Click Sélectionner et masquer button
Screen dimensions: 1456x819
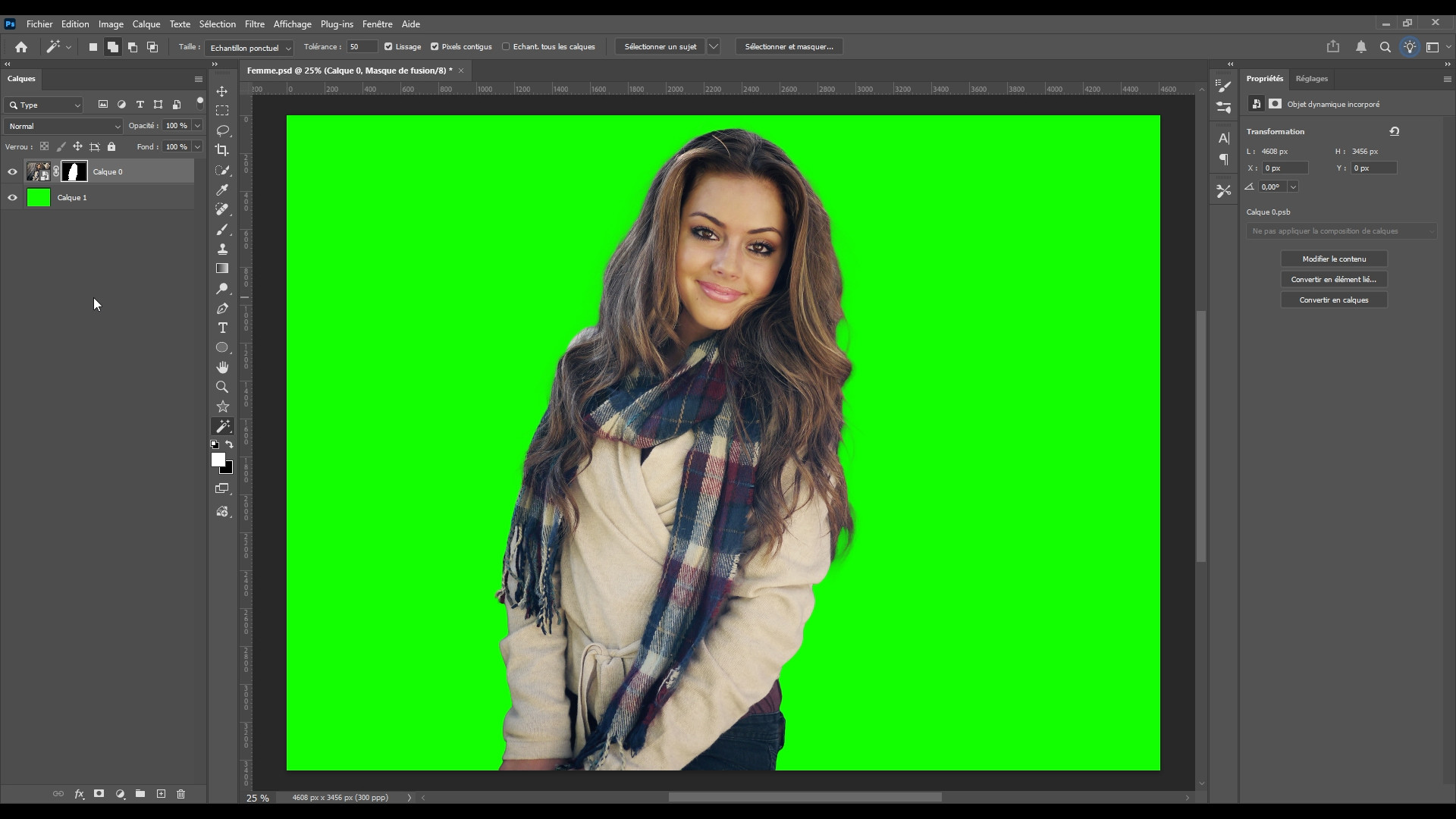click(789, 47)
